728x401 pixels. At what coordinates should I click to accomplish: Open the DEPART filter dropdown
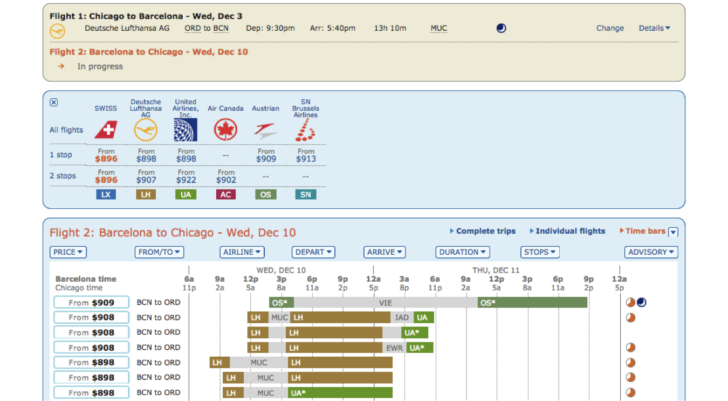click(x=313, y=252)
